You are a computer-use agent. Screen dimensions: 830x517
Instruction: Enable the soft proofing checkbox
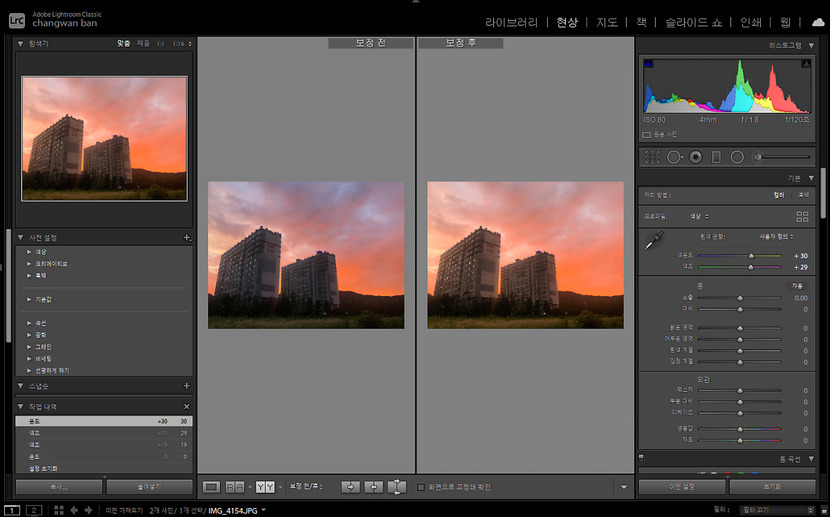click(421, 487)
